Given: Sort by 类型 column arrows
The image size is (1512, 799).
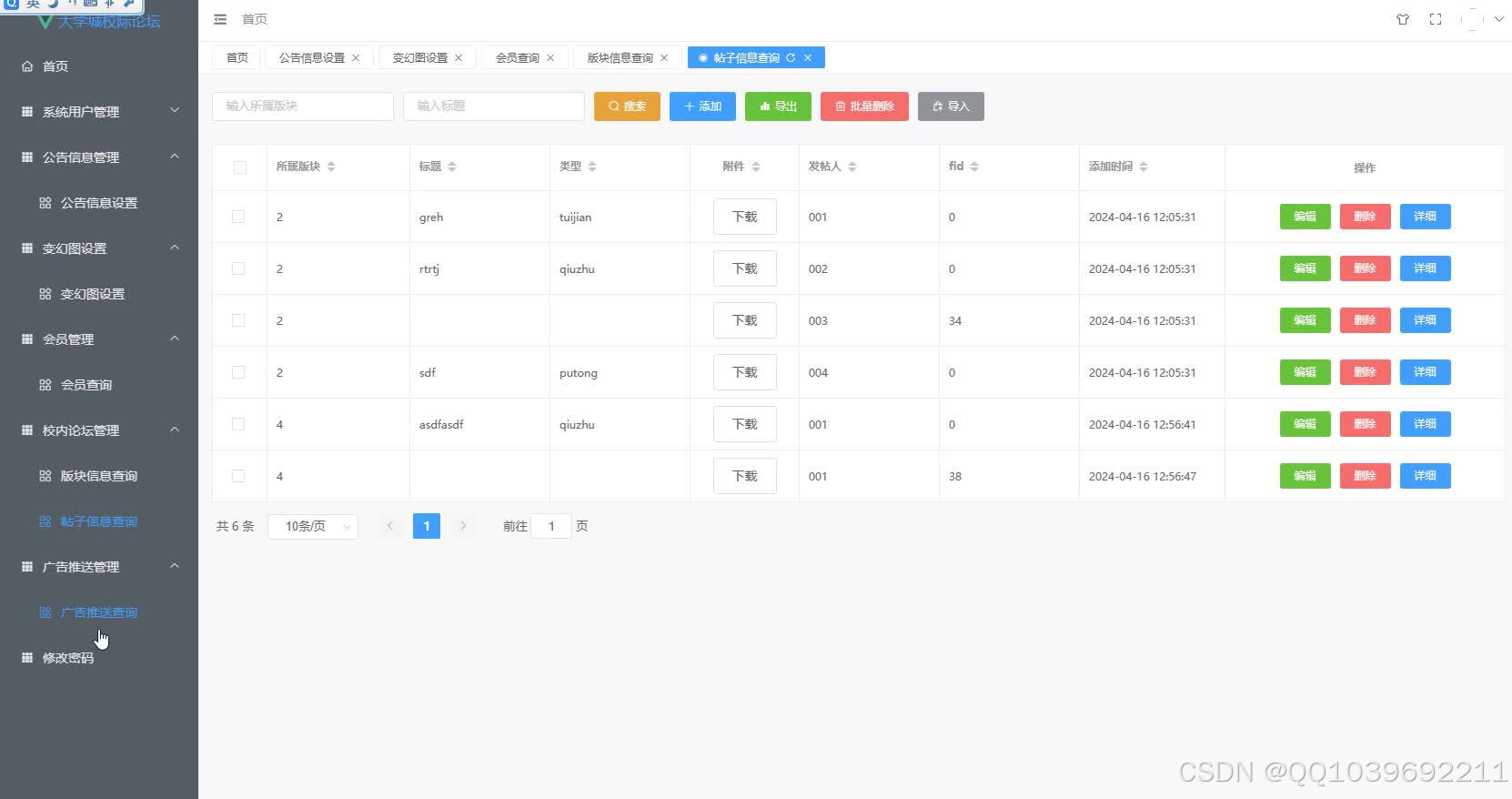Looking at the screenshot, I should (x=592, y=167).
